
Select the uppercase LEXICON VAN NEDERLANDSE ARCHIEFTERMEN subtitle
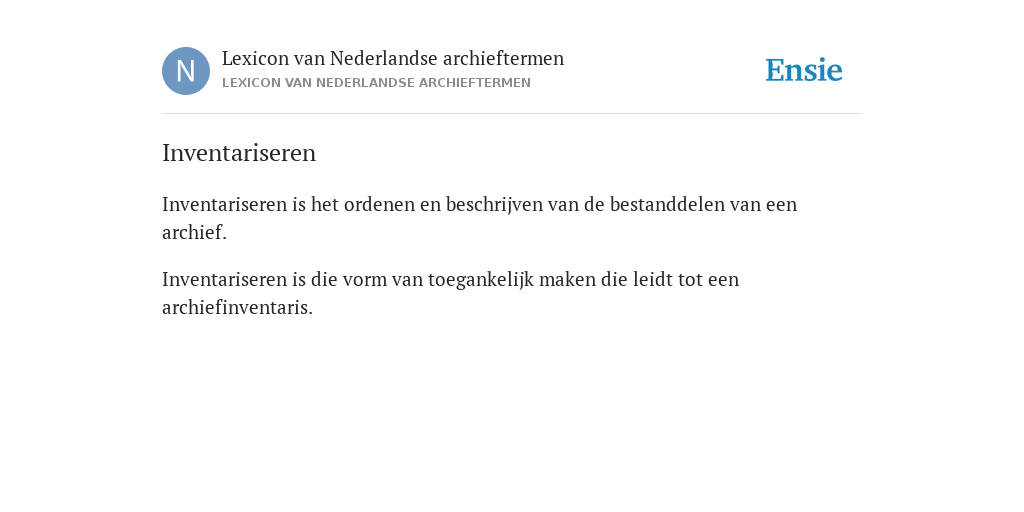pyautogui.click(x=376, y=83)
